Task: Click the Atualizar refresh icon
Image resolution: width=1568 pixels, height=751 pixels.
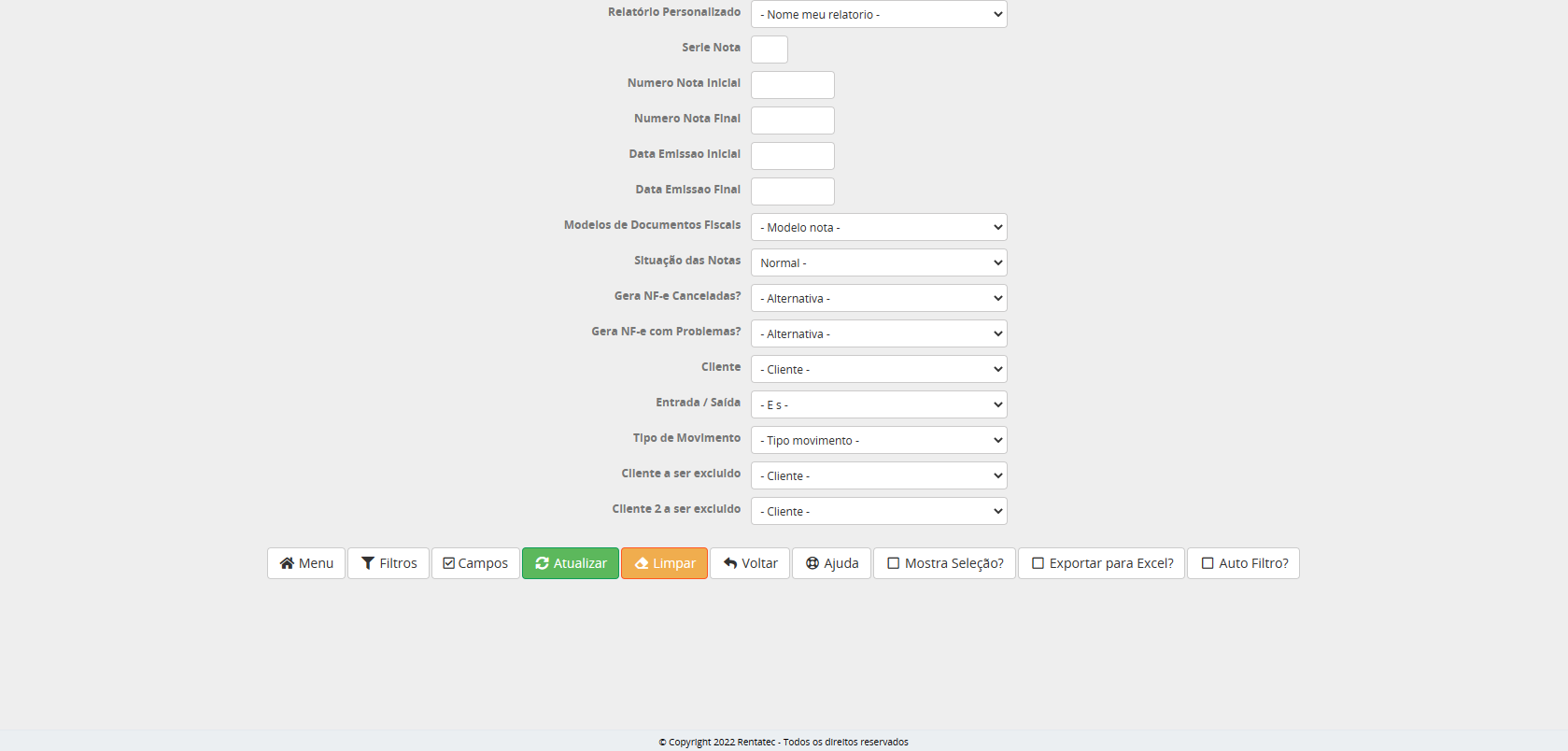Action: point(542,563)
